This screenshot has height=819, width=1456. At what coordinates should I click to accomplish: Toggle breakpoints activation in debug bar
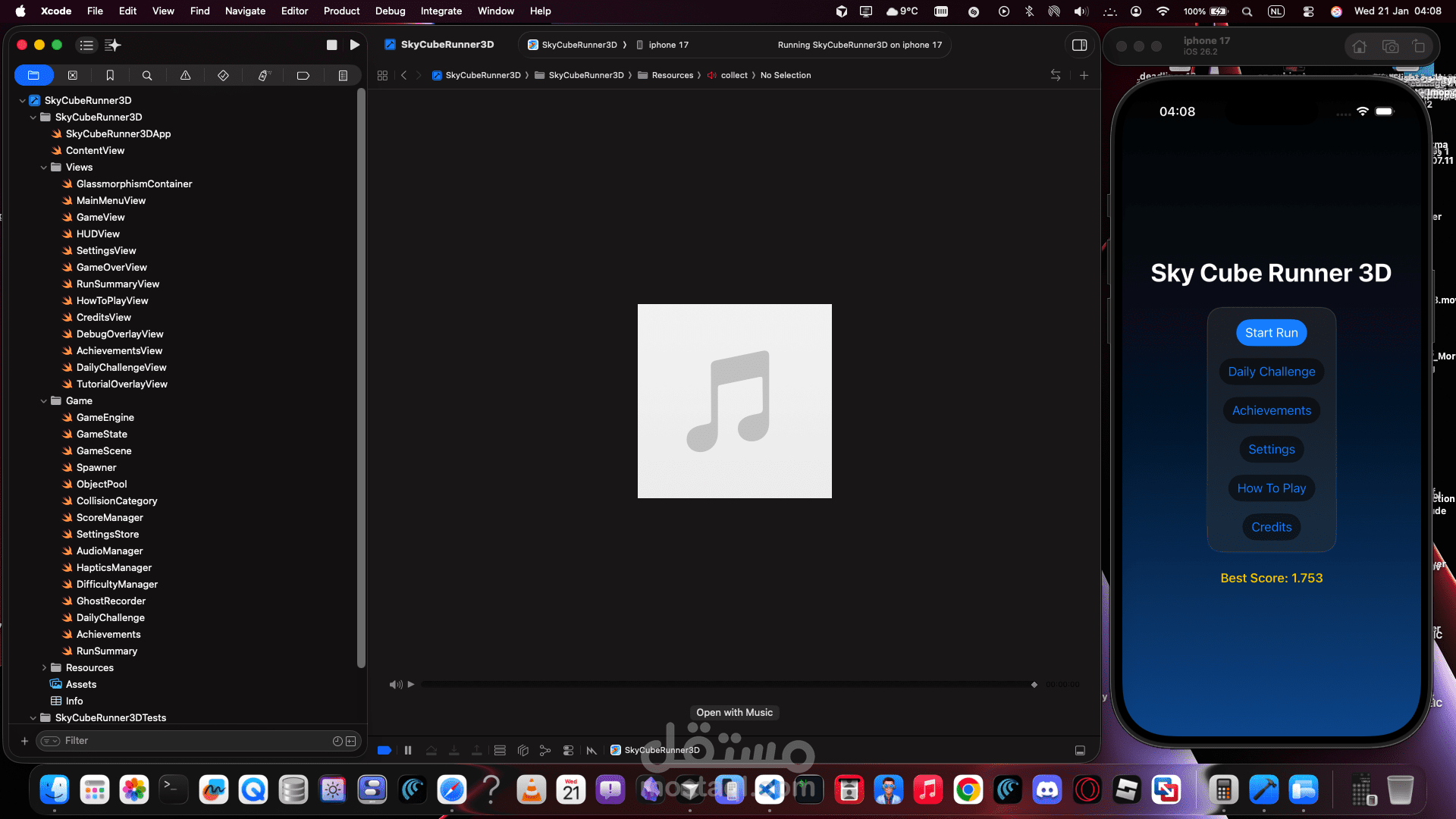(384, 750)
